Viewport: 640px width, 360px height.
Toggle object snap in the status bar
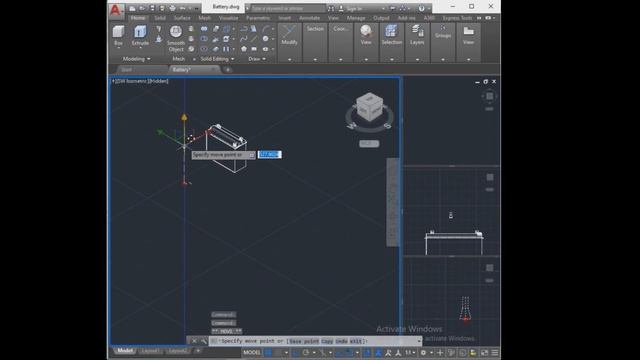(x=349, y=352)
